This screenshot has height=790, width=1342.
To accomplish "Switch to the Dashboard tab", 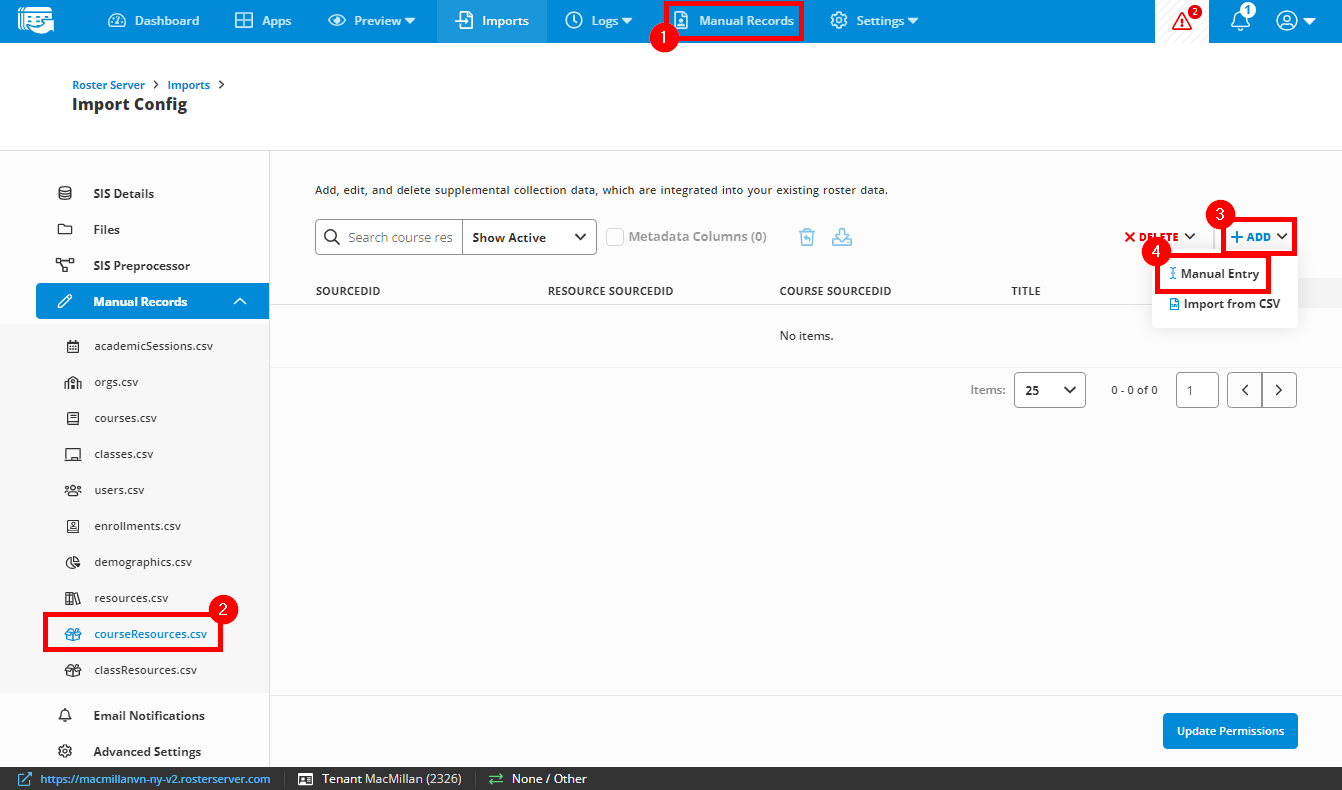I will [x=153, y=20].
